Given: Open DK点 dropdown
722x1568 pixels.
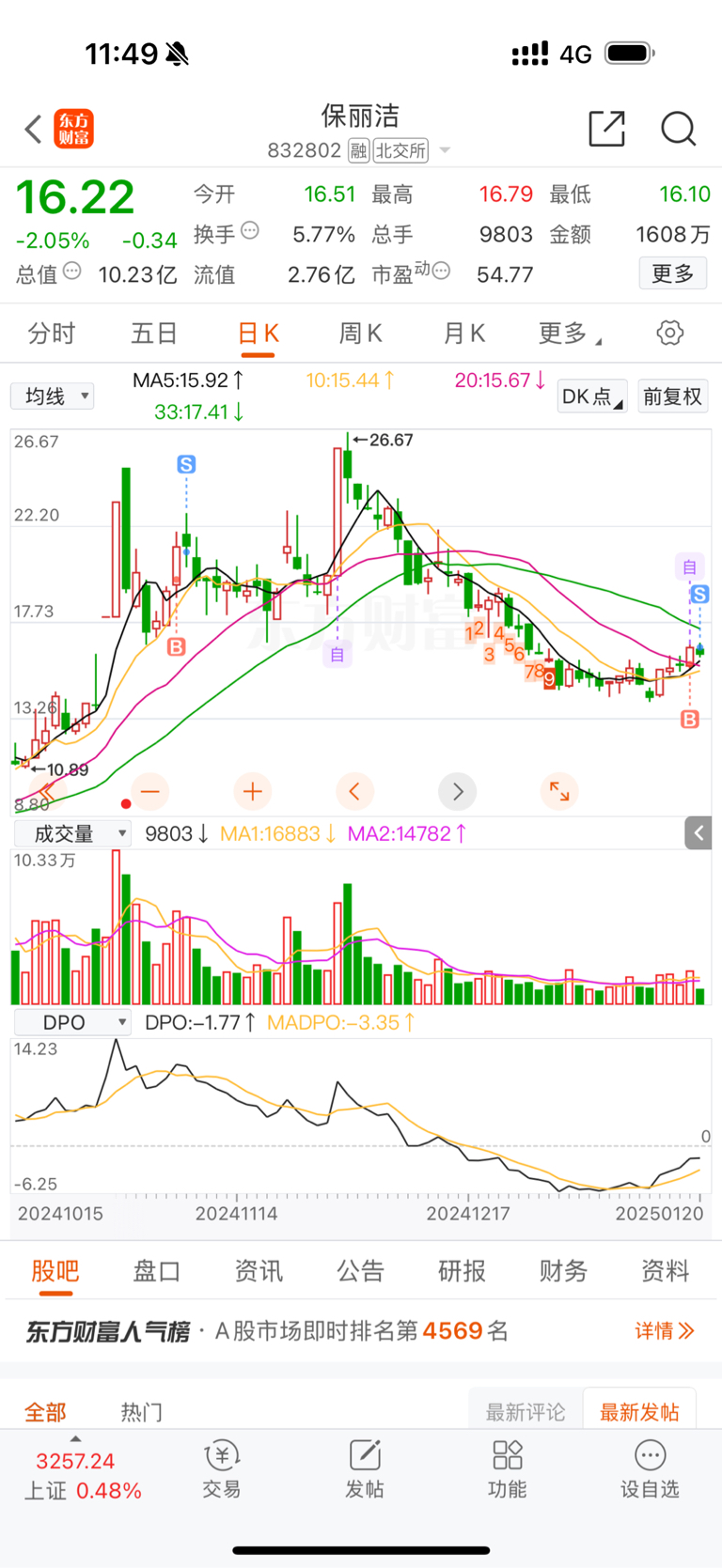Looking at the screenshot, I should click(592, 396).
